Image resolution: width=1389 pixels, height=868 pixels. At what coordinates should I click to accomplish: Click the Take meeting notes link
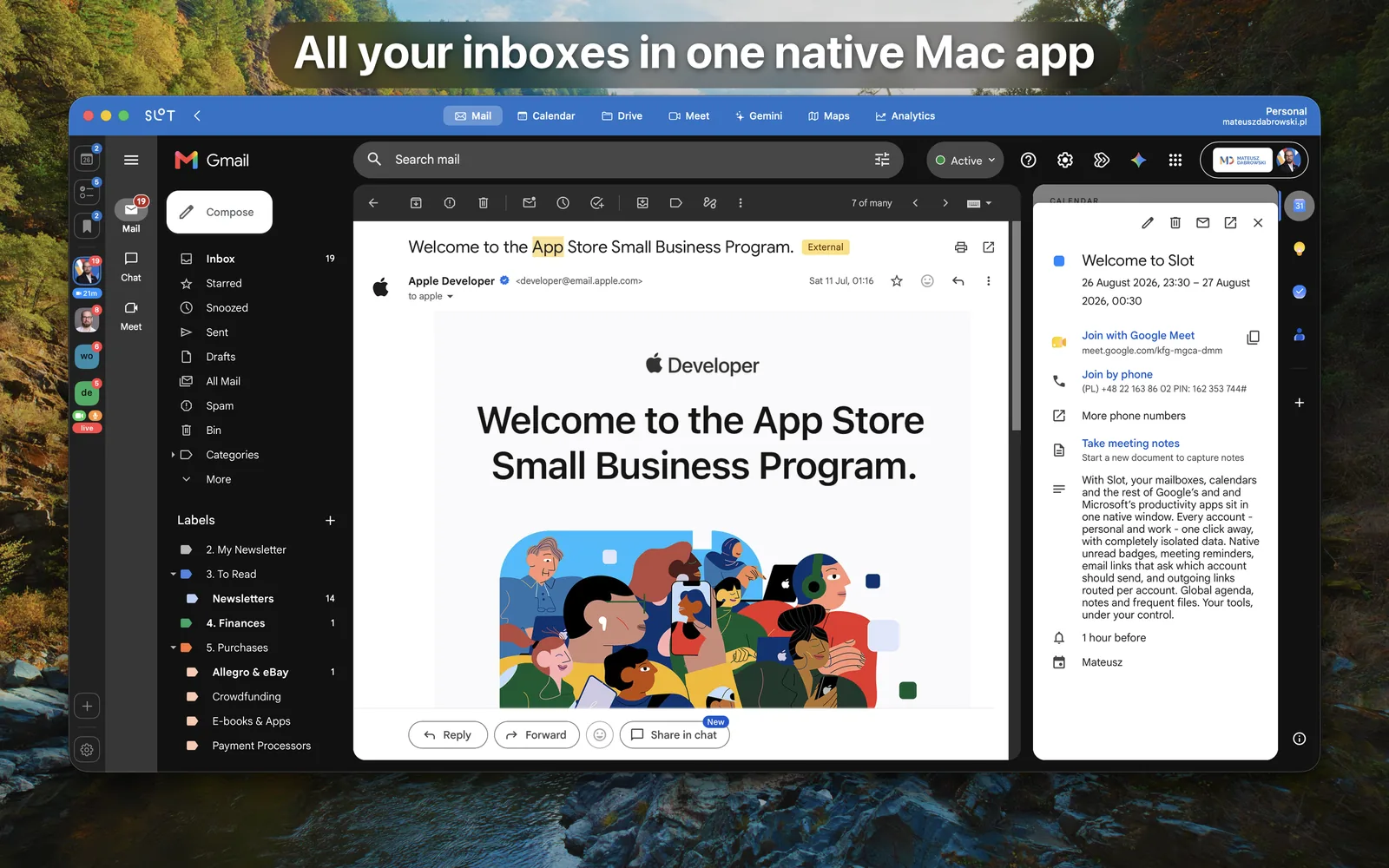pyautogui.click(x=1130, y=444)
